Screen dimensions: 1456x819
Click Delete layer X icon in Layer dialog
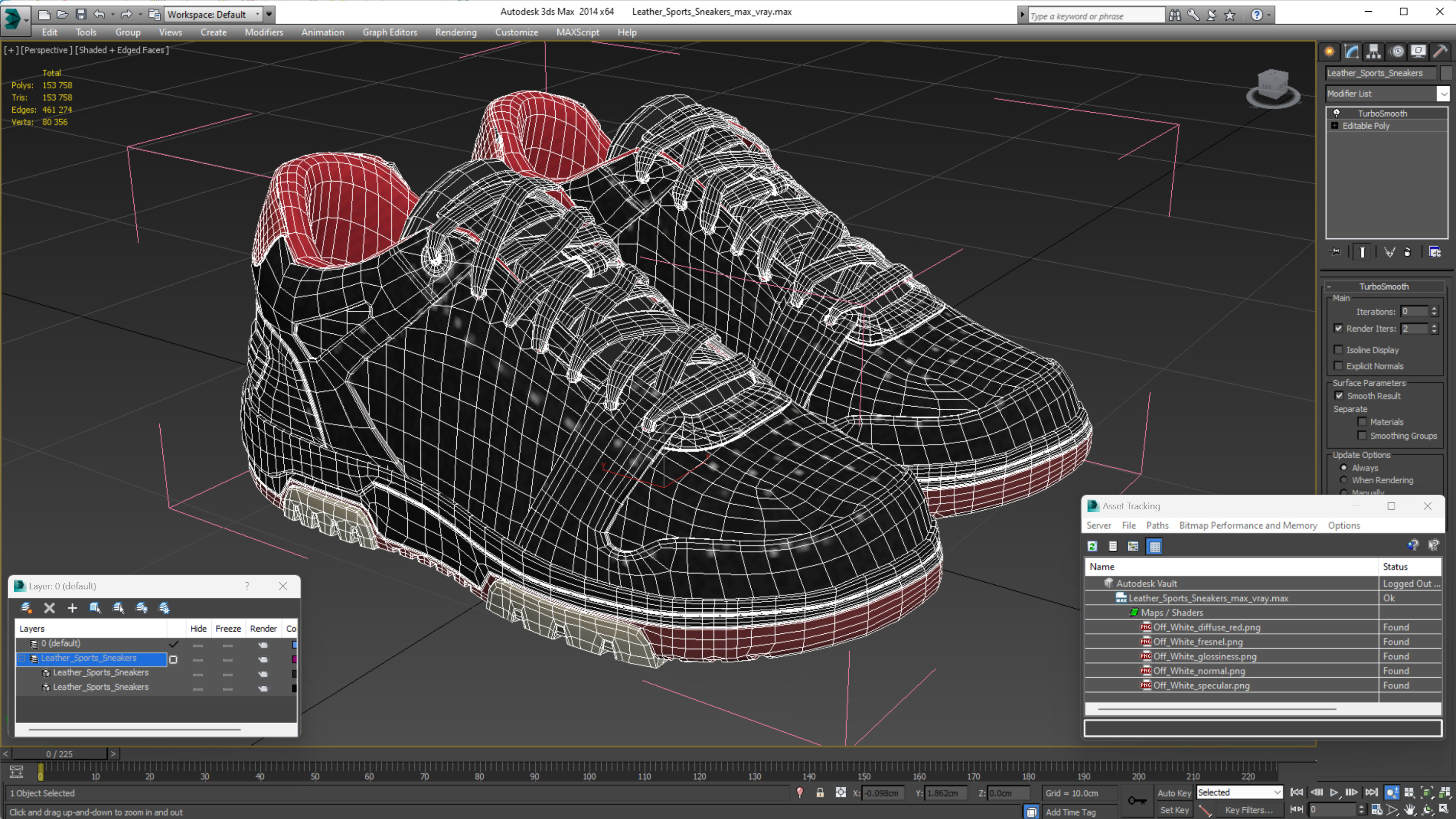click(49, 608)
